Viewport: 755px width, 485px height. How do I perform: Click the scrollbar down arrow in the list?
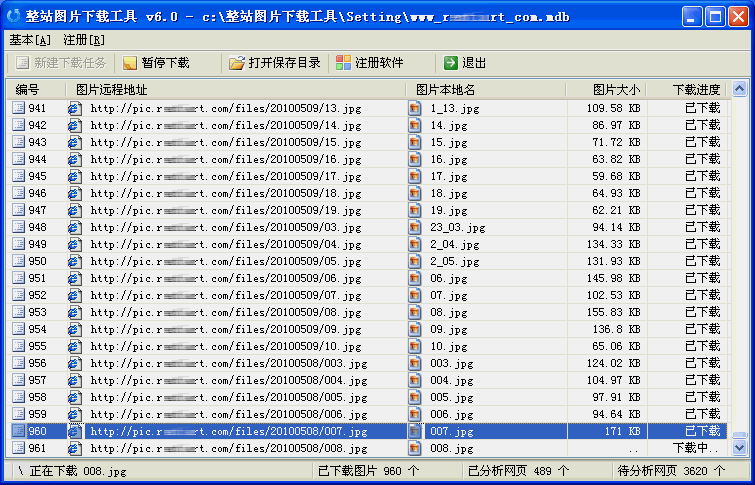740,449
